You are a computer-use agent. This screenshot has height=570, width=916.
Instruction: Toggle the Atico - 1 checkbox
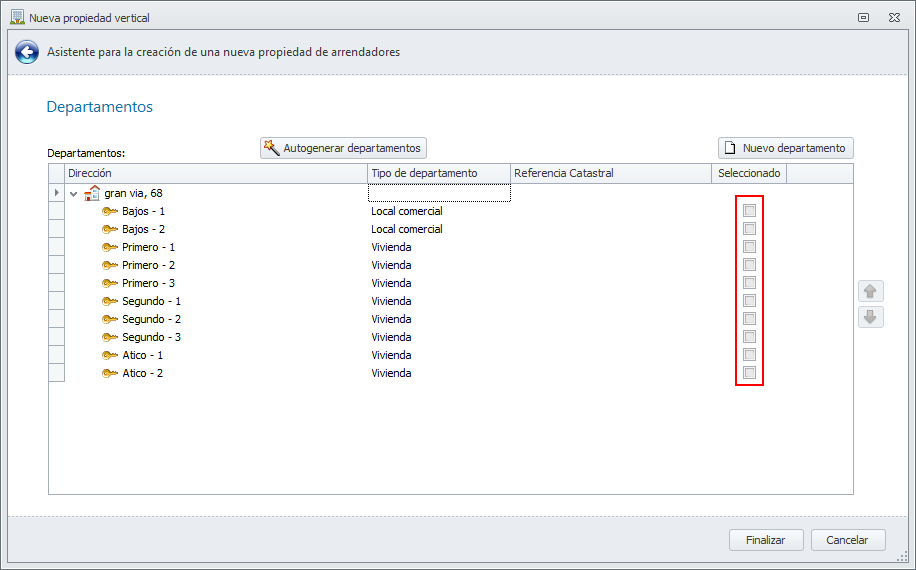pos(750,354)
